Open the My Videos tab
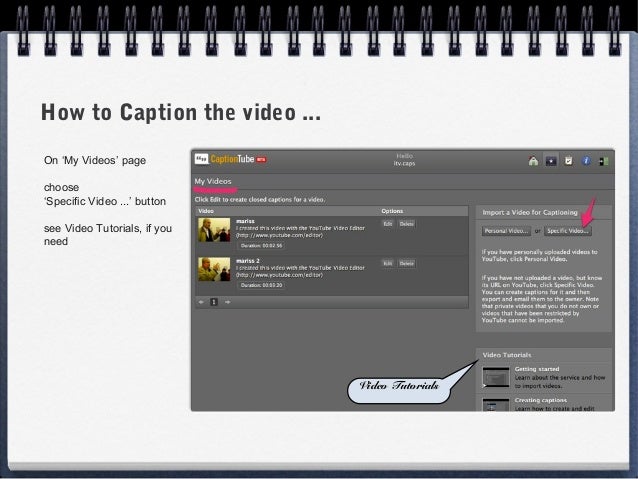 point(213,181)
